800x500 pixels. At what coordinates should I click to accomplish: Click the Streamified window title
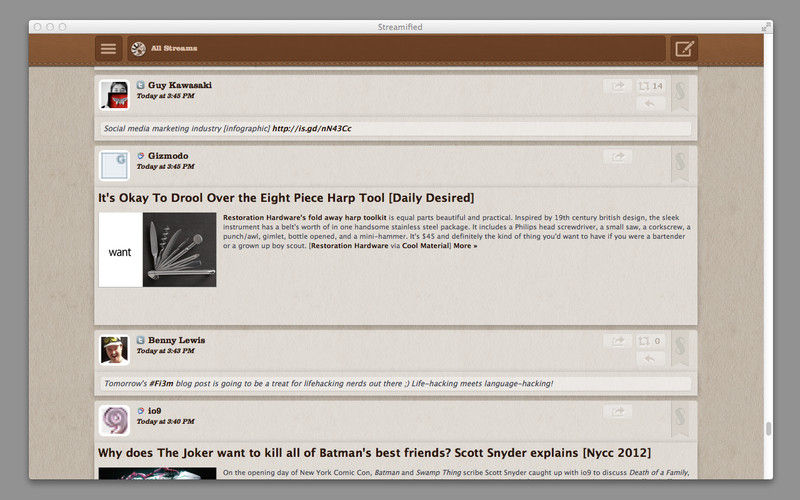400,27
